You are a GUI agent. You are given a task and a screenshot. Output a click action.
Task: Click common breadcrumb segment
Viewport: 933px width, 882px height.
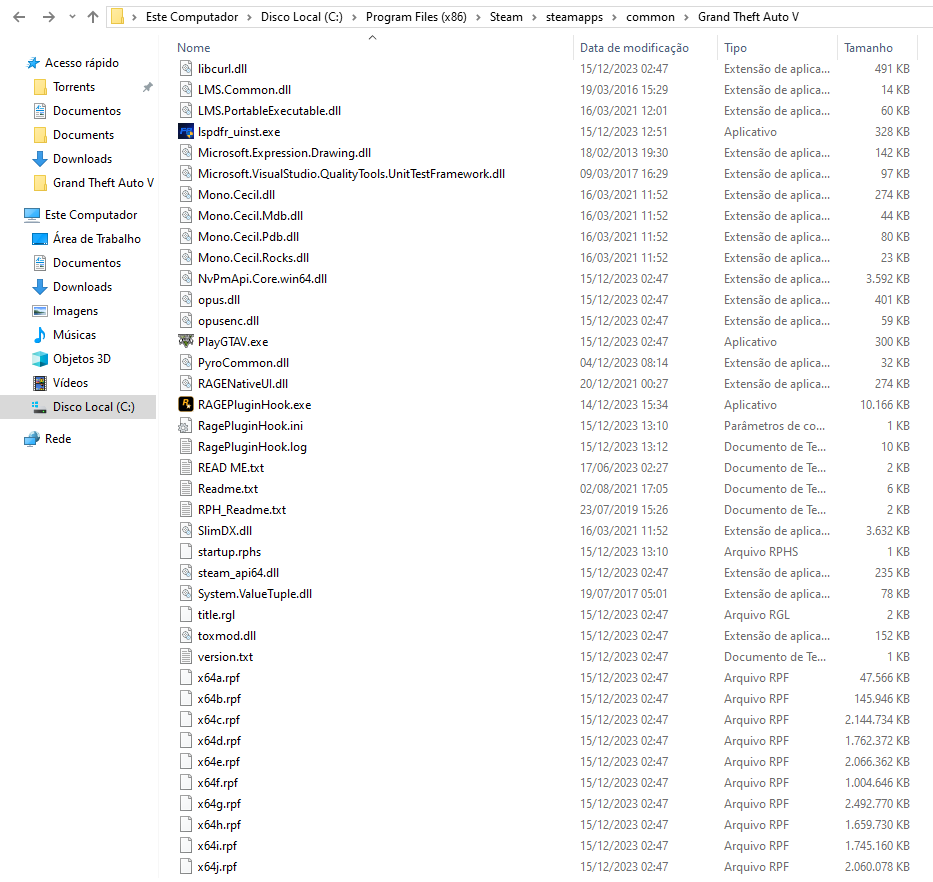650,17
